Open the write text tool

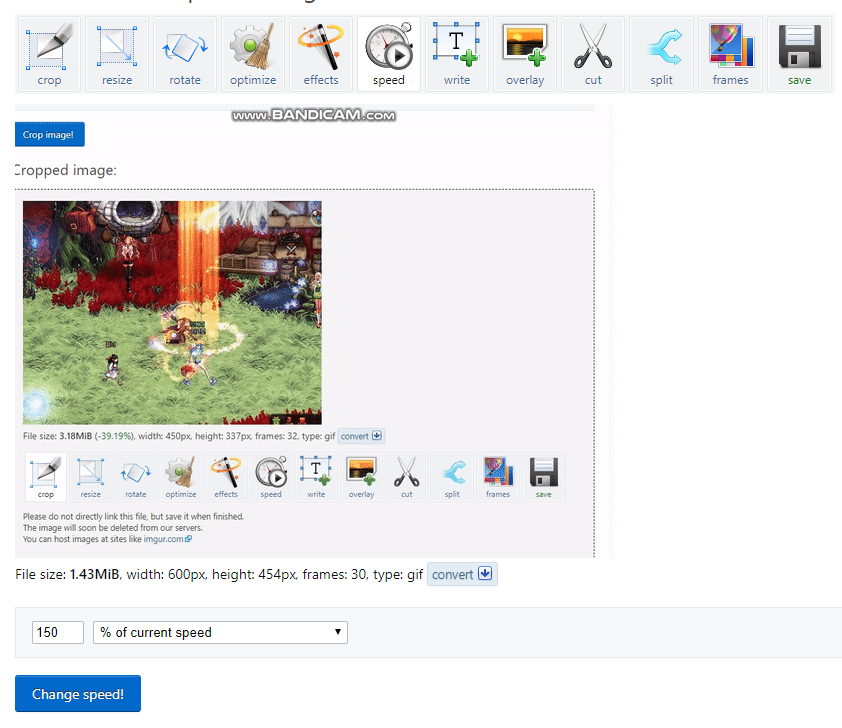pos(457,54)
